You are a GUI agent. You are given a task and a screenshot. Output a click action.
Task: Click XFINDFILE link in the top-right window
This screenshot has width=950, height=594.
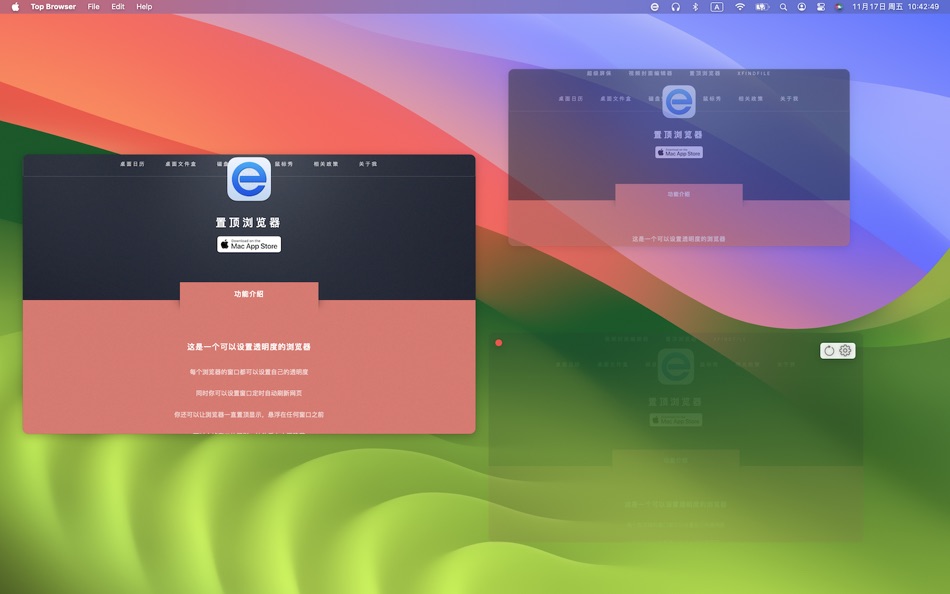coord(754,73)
